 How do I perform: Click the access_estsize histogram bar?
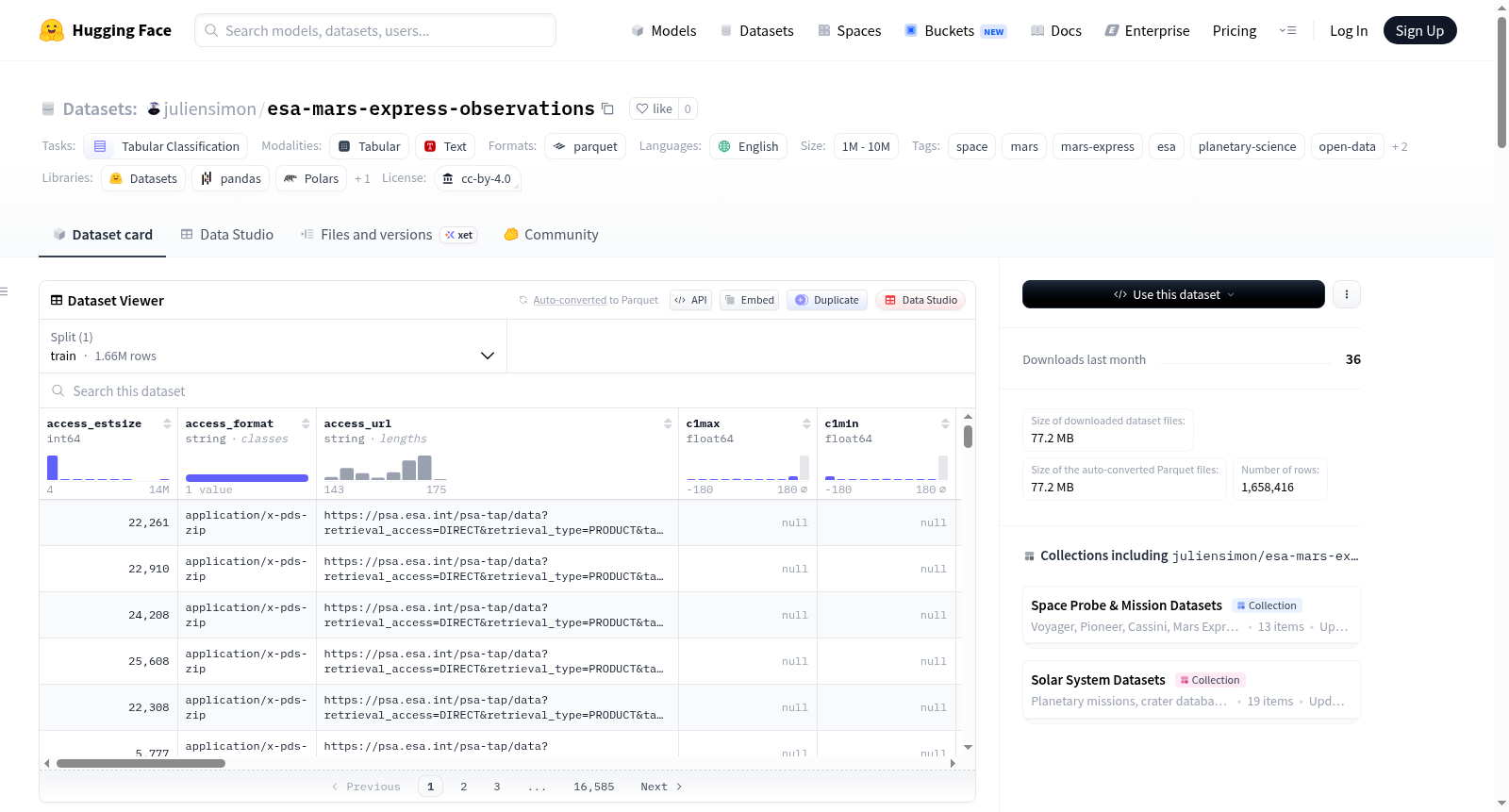(x=53, y=468)
